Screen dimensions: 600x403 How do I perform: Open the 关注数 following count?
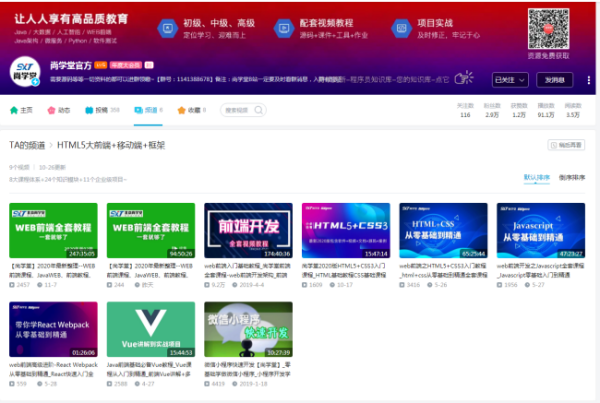[465, 110]
